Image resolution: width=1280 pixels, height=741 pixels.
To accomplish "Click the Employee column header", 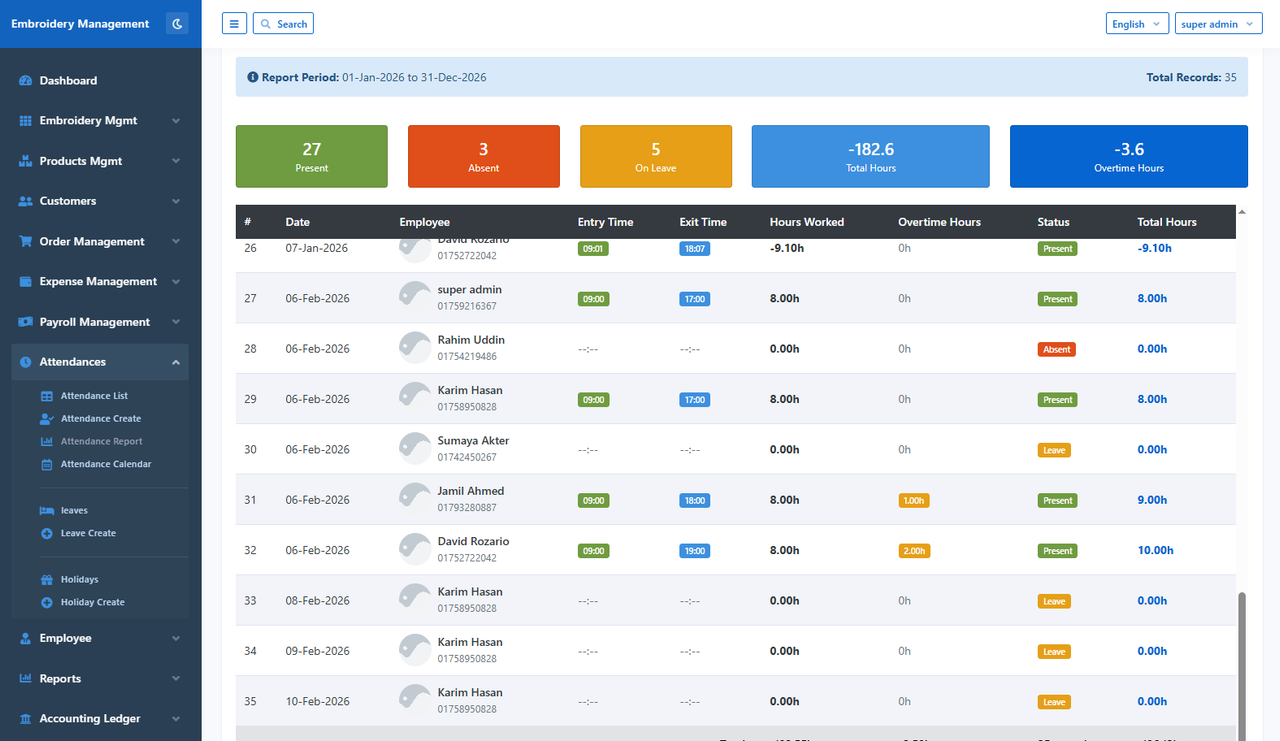I will (425, 222).
